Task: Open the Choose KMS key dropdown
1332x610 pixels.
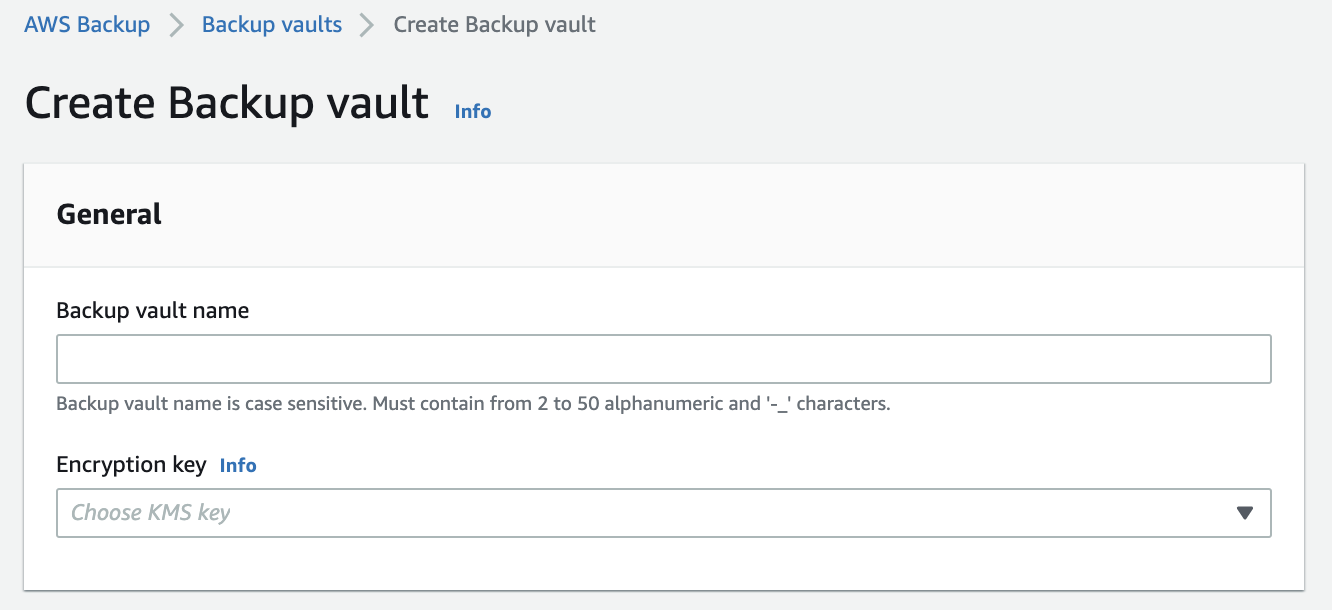Action: (664, 513)
